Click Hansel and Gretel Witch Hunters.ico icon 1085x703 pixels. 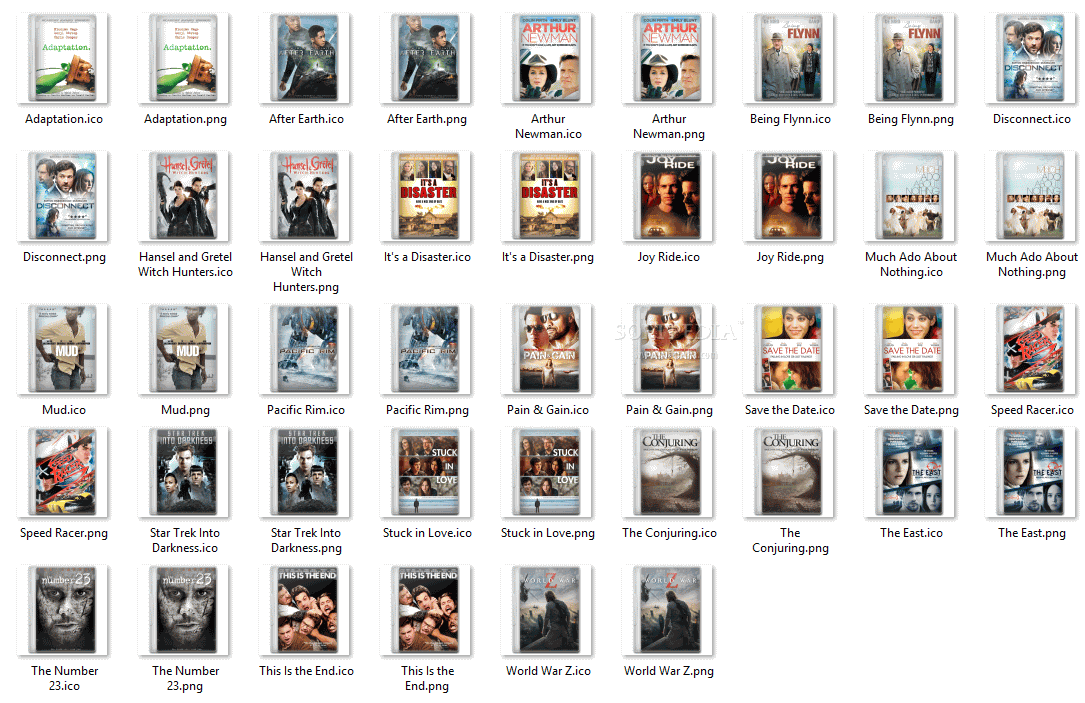pyautogui.click(x=185, y=197)
